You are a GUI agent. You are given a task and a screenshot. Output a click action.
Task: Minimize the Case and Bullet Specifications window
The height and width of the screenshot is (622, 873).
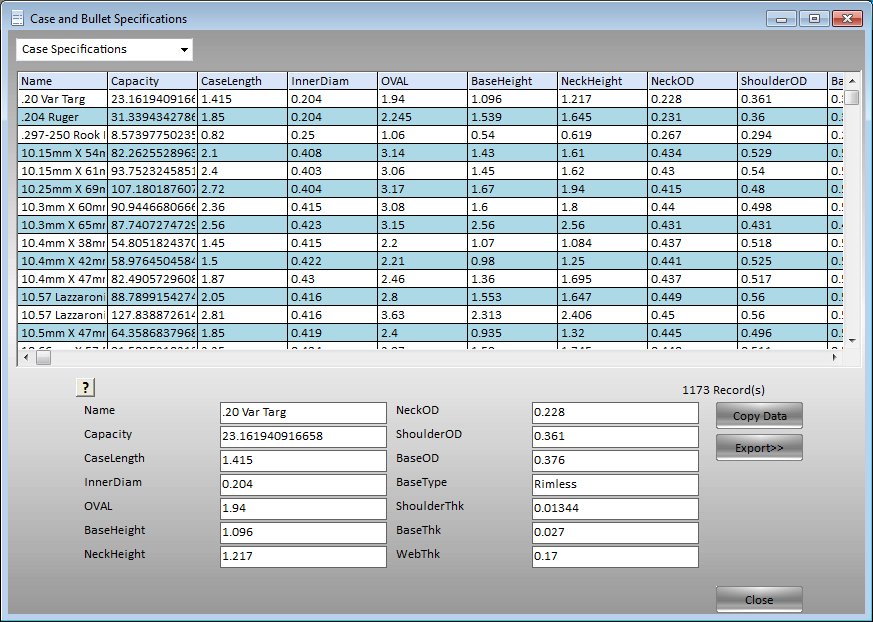[780, 17]
